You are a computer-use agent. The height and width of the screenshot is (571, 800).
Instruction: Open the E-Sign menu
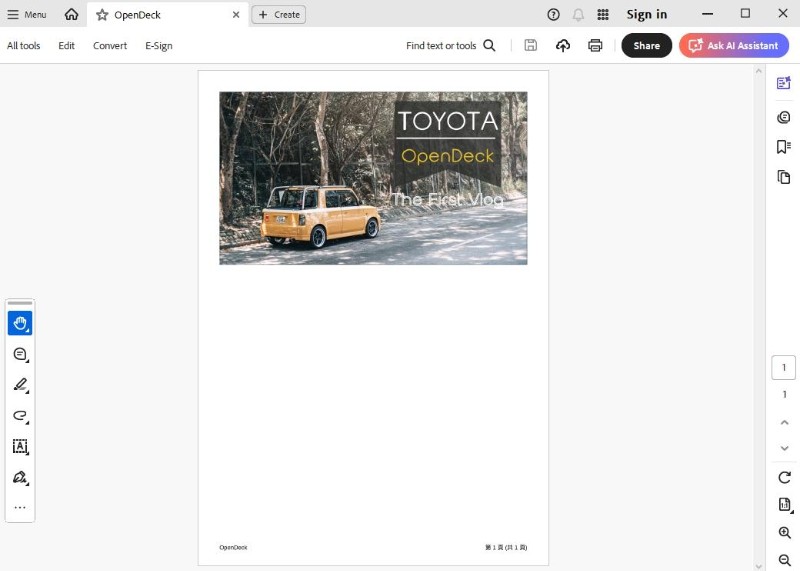pos(159,45)
